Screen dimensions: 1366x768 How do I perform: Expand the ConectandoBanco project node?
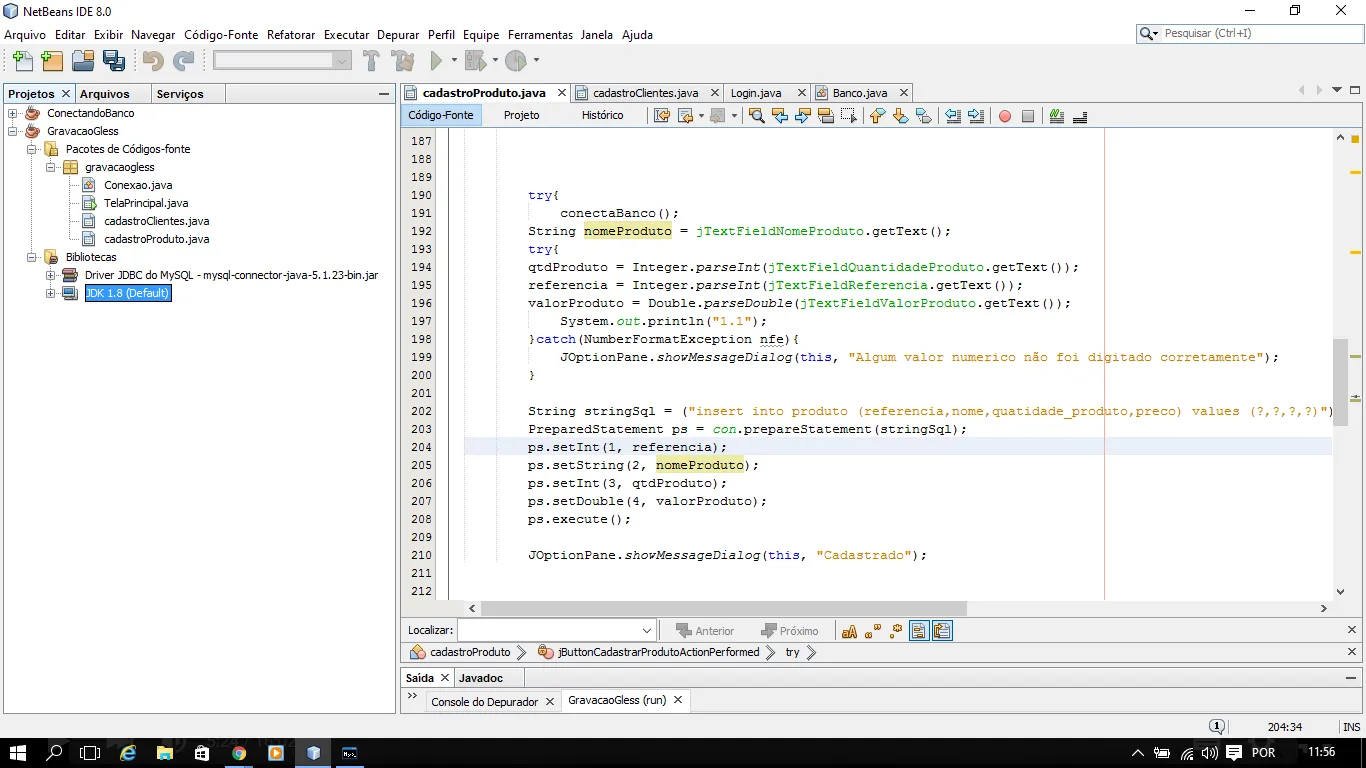tap(12, 113)
